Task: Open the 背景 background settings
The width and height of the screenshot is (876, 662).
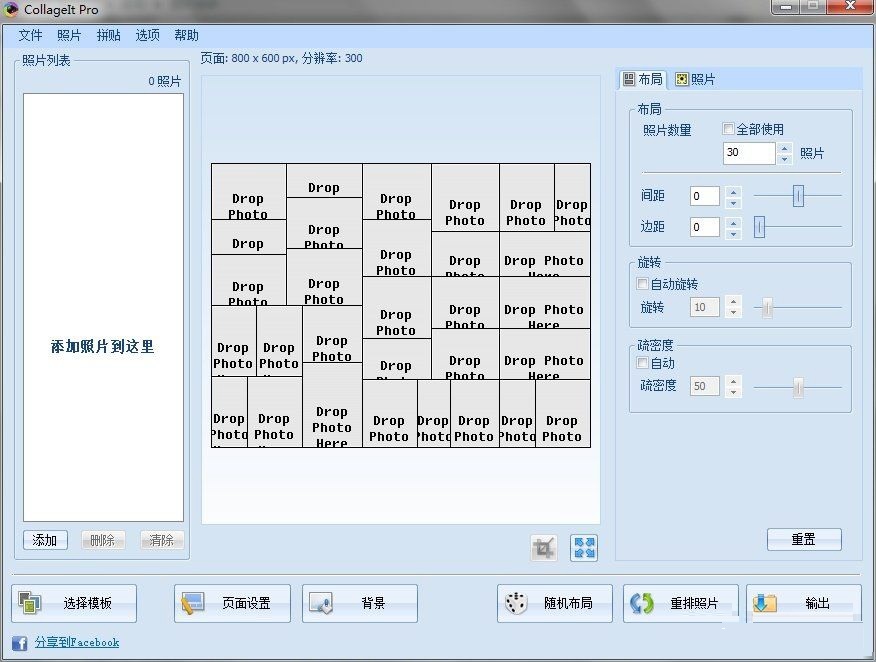Action: coord(359,603)
